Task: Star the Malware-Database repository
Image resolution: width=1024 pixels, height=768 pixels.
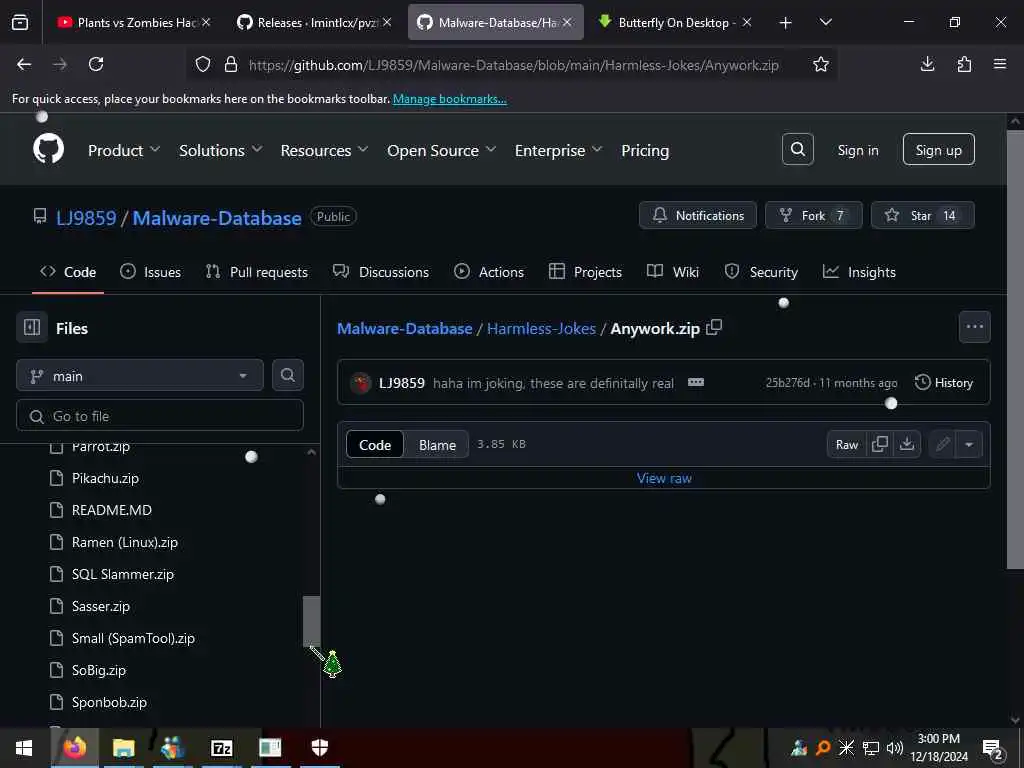Action: point(923,216)
